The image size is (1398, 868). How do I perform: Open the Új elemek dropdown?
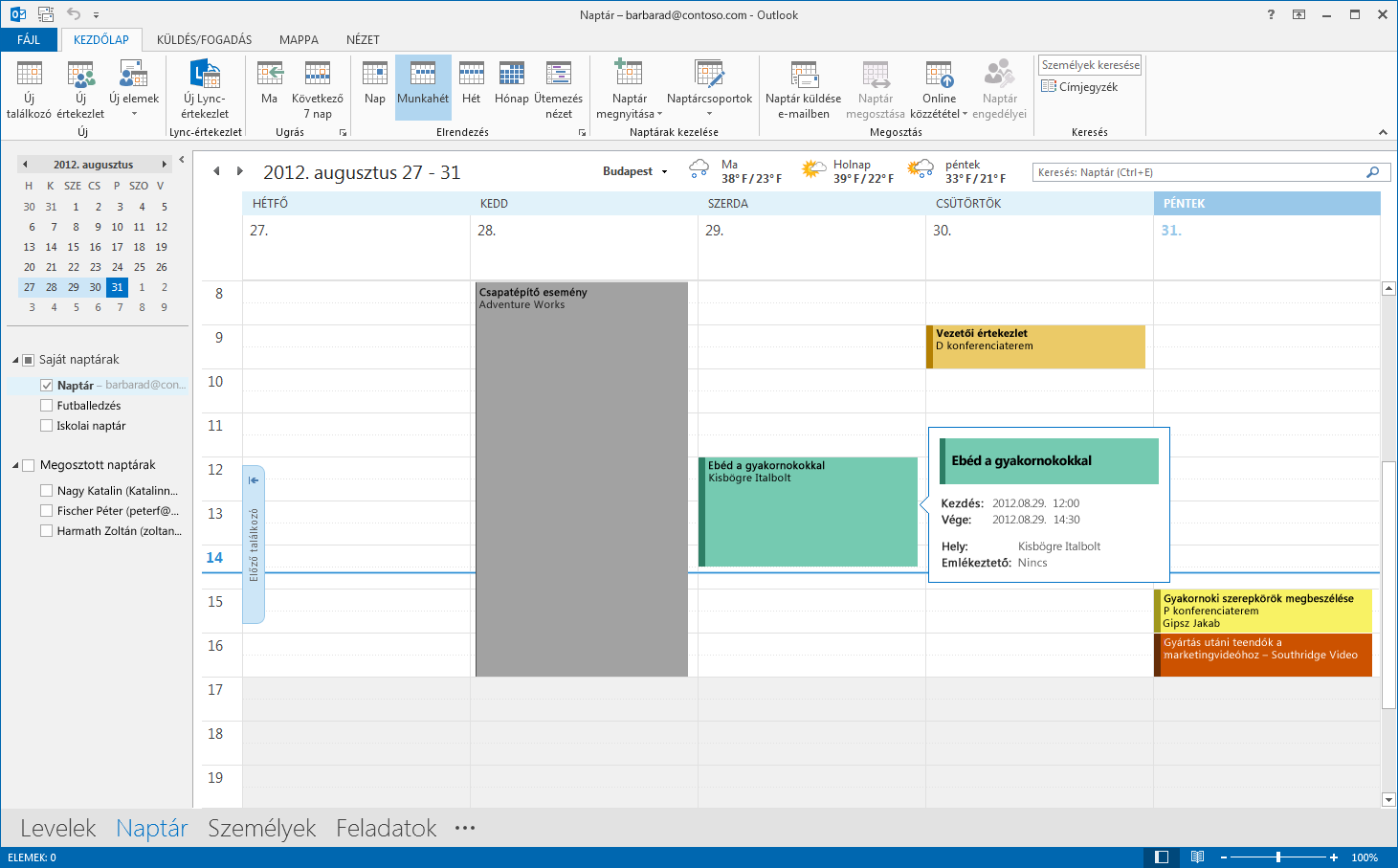(x=134, y=89)
